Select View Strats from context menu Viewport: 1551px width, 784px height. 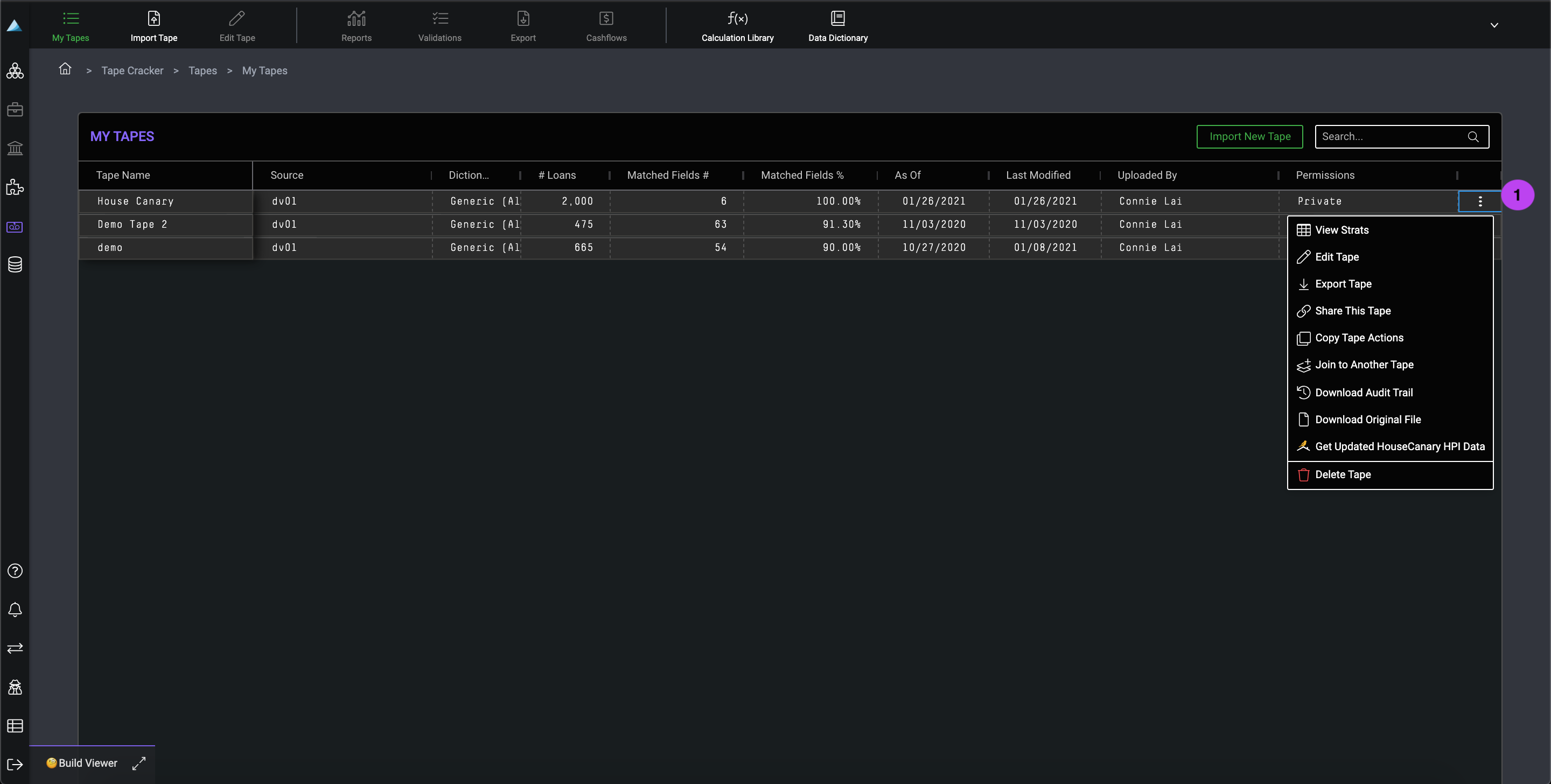tap(1342, 230)
